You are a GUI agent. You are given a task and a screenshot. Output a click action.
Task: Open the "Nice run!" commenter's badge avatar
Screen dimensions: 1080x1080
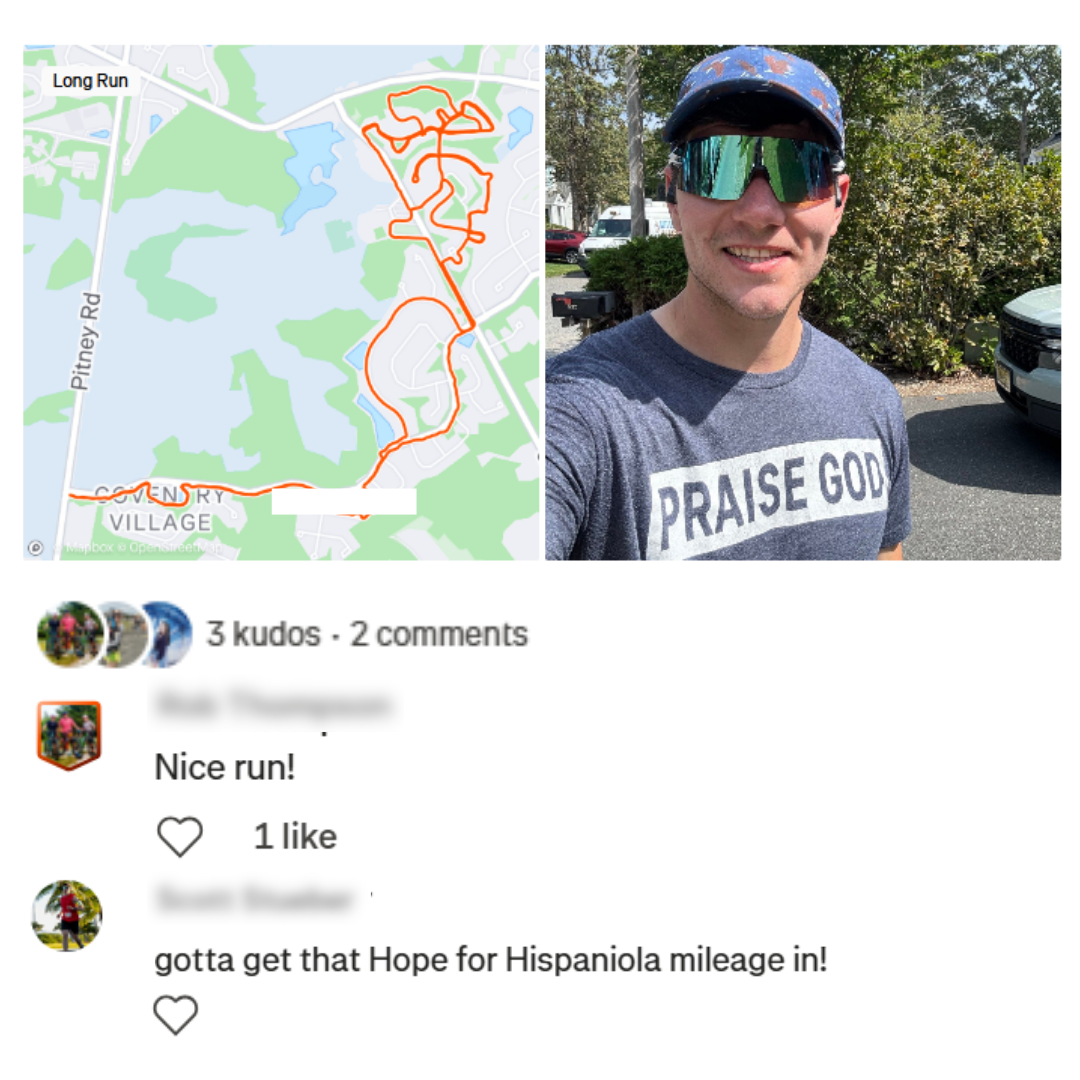(x=69, y=735)
